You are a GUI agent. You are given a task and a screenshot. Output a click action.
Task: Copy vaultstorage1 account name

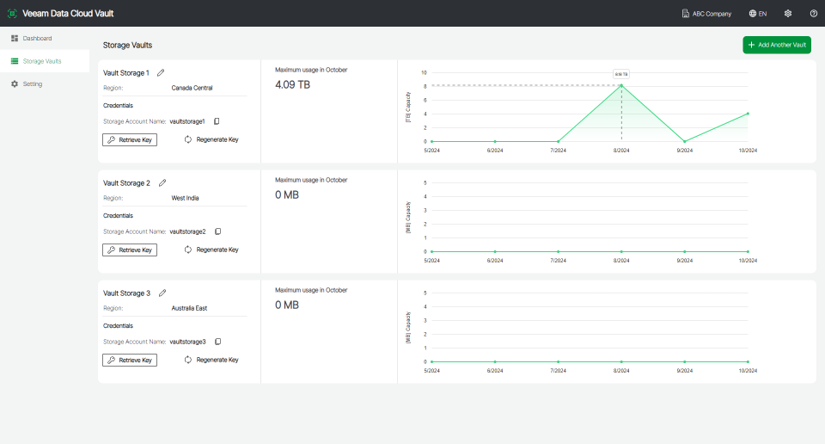217,122
